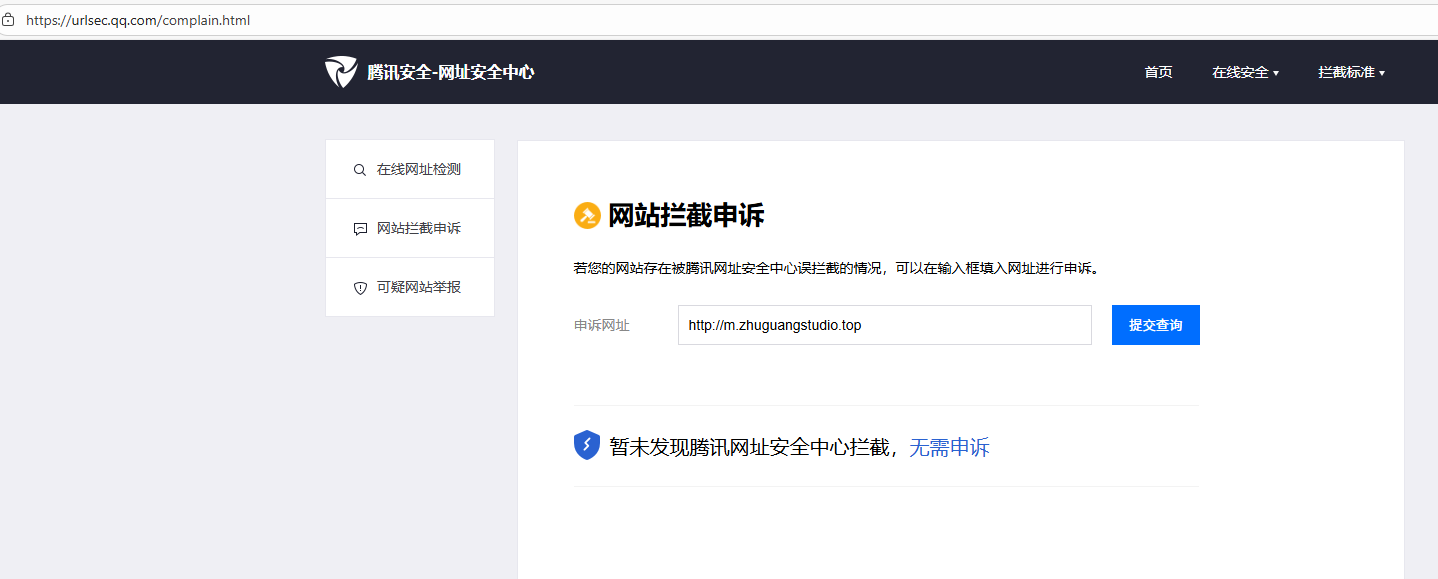Image resolution: width=1438 pixels, height=579 pixels.
Task: Click the 申诉网址 field label
Action: coord(602,325)
